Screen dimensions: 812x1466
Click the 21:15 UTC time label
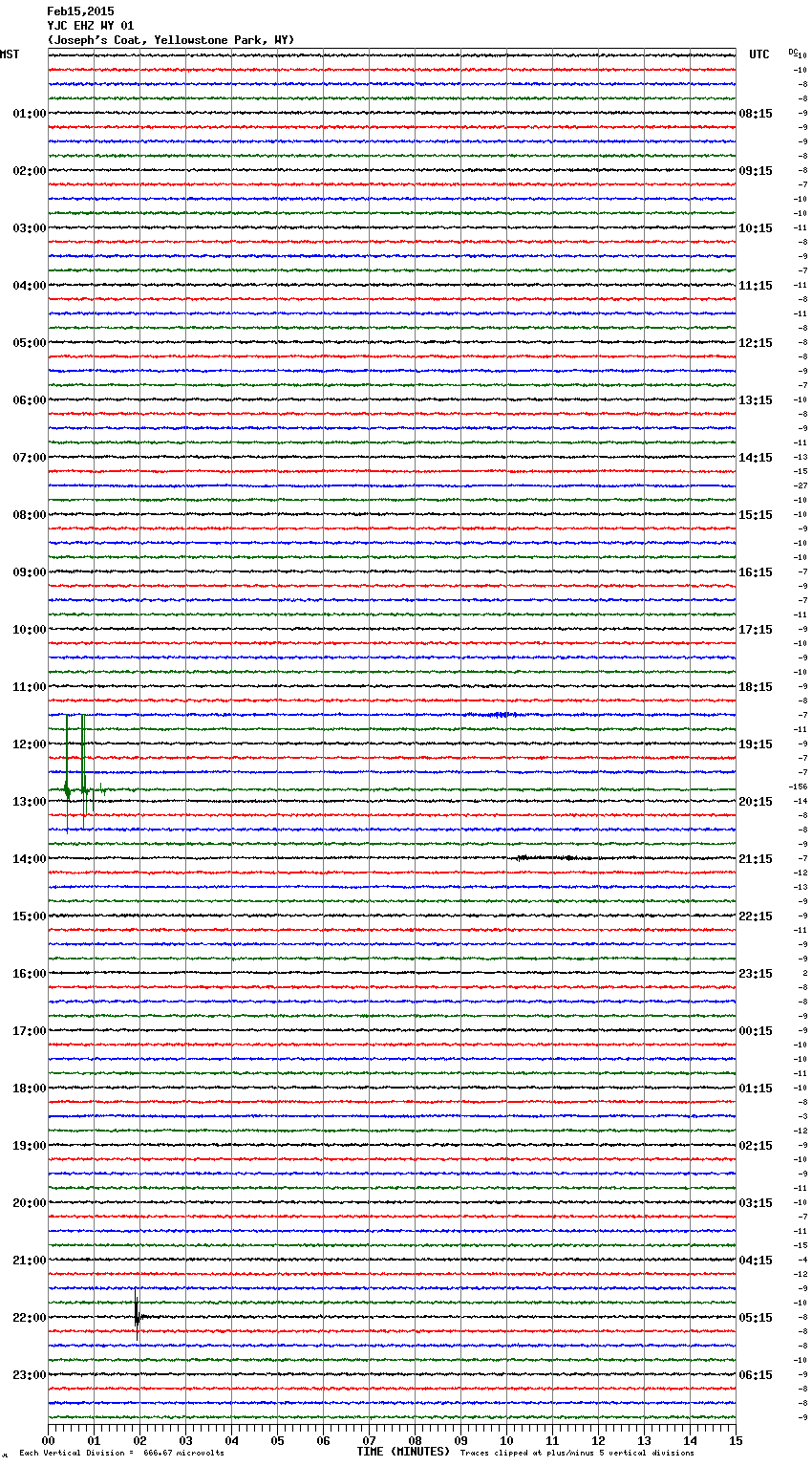(x=756, y=859)
